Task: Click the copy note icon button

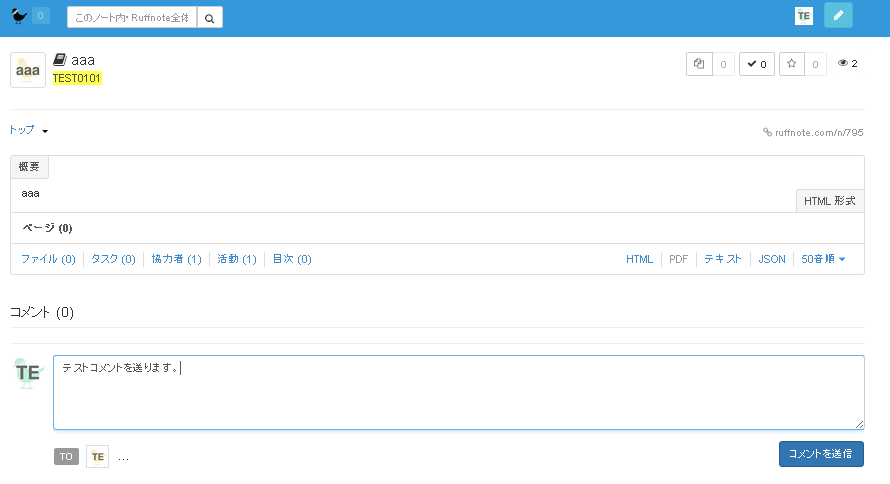Action: click(699, 64)
